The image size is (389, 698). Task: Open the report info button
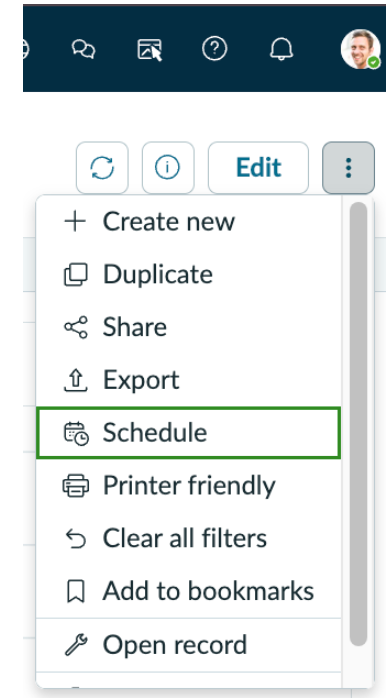pos(168,168)
